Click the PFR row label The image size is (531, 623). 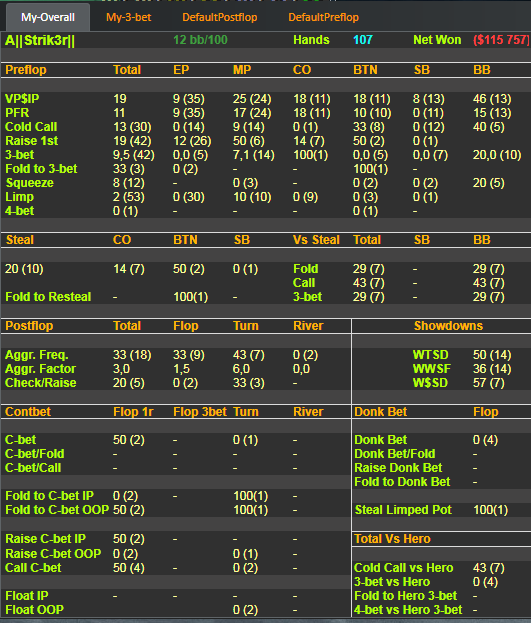17,113
